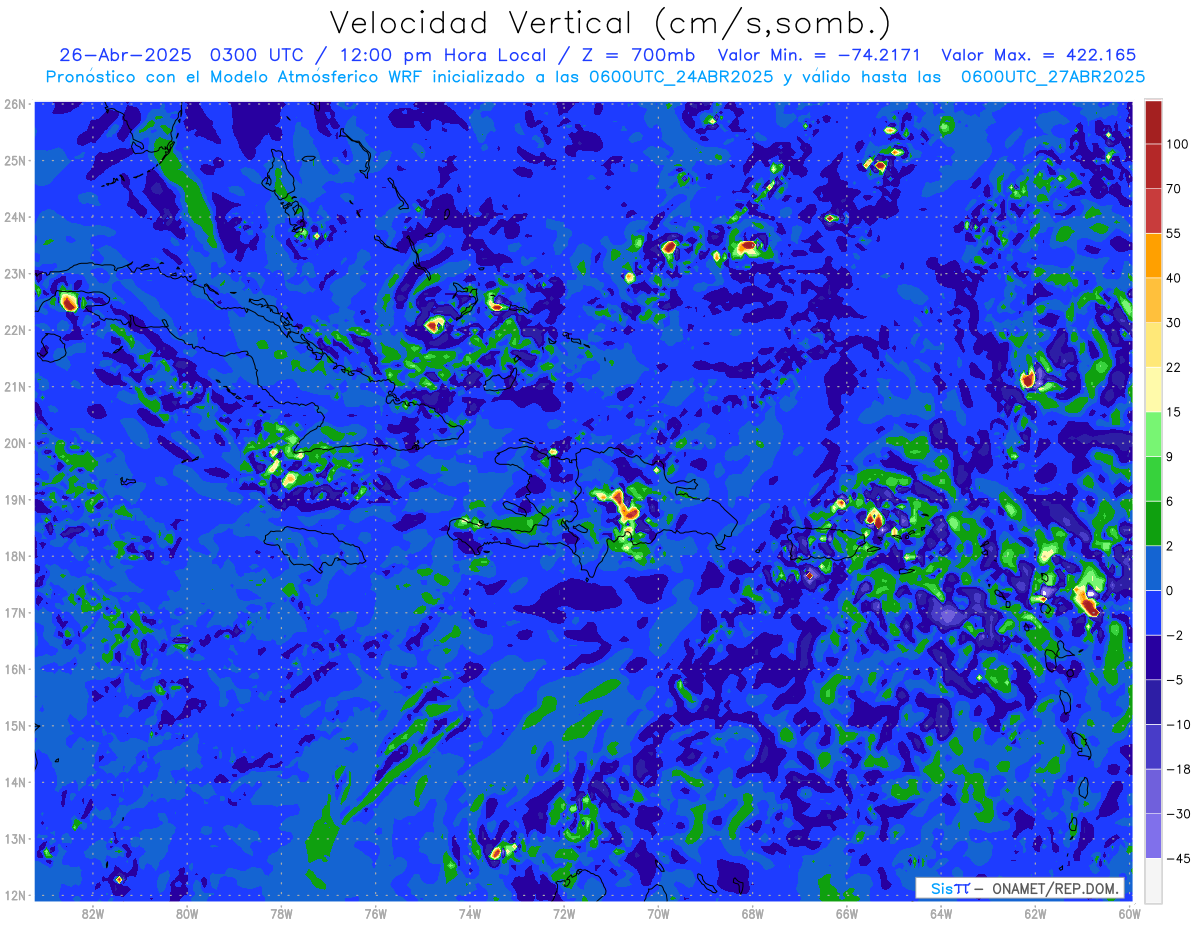
Task: Click the "-45" colorbar value label
Action: tap(1177, 858)
